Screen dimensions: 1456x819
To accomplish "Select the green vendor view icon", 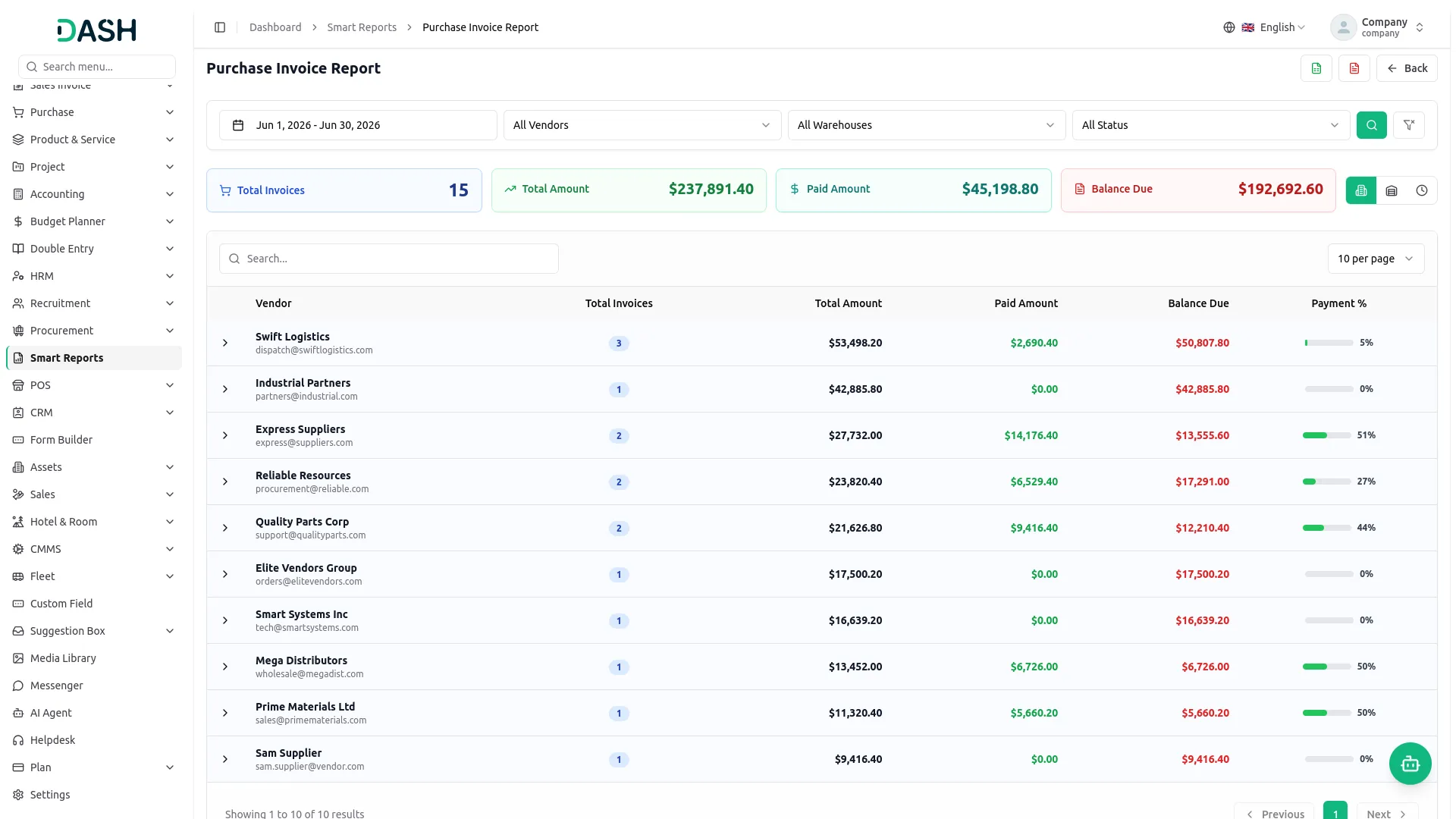I will click(x=1361, y=190).
